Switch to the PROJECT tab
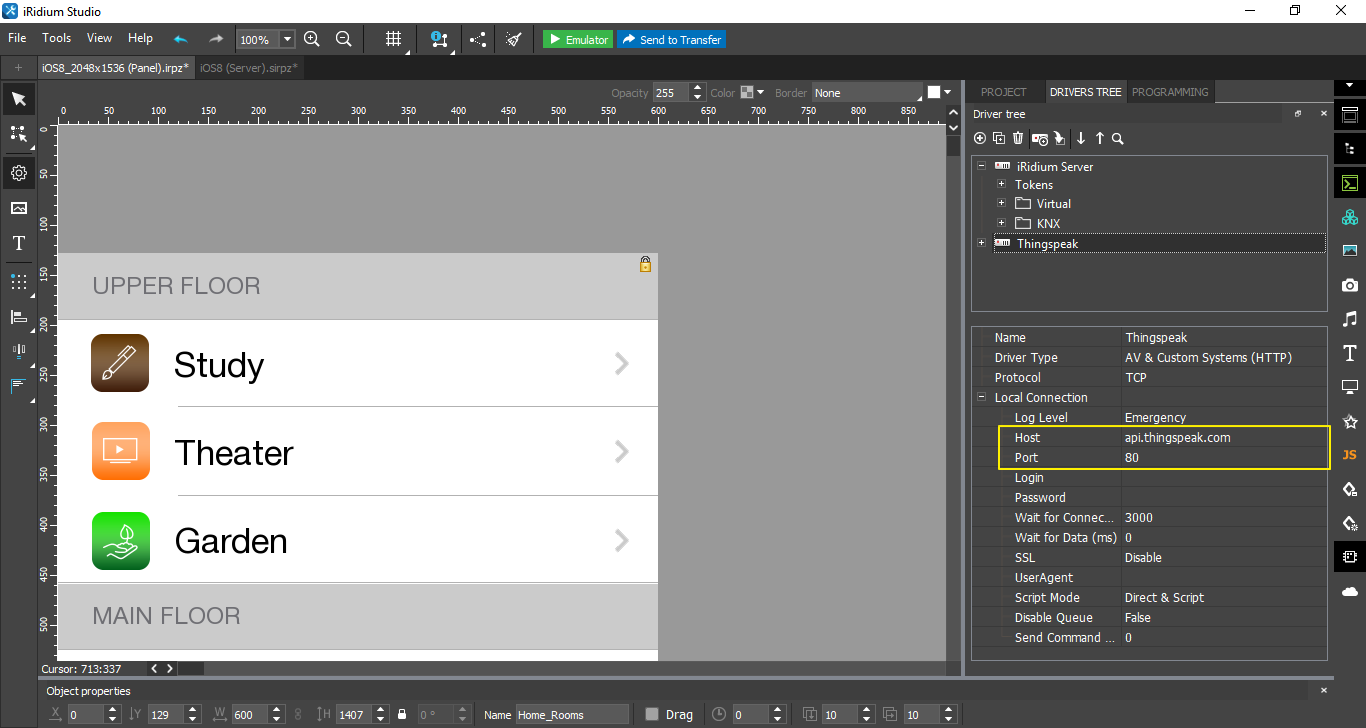Image resolution: width=1366 pixels, height=728 pixels. coord(1004,91)
